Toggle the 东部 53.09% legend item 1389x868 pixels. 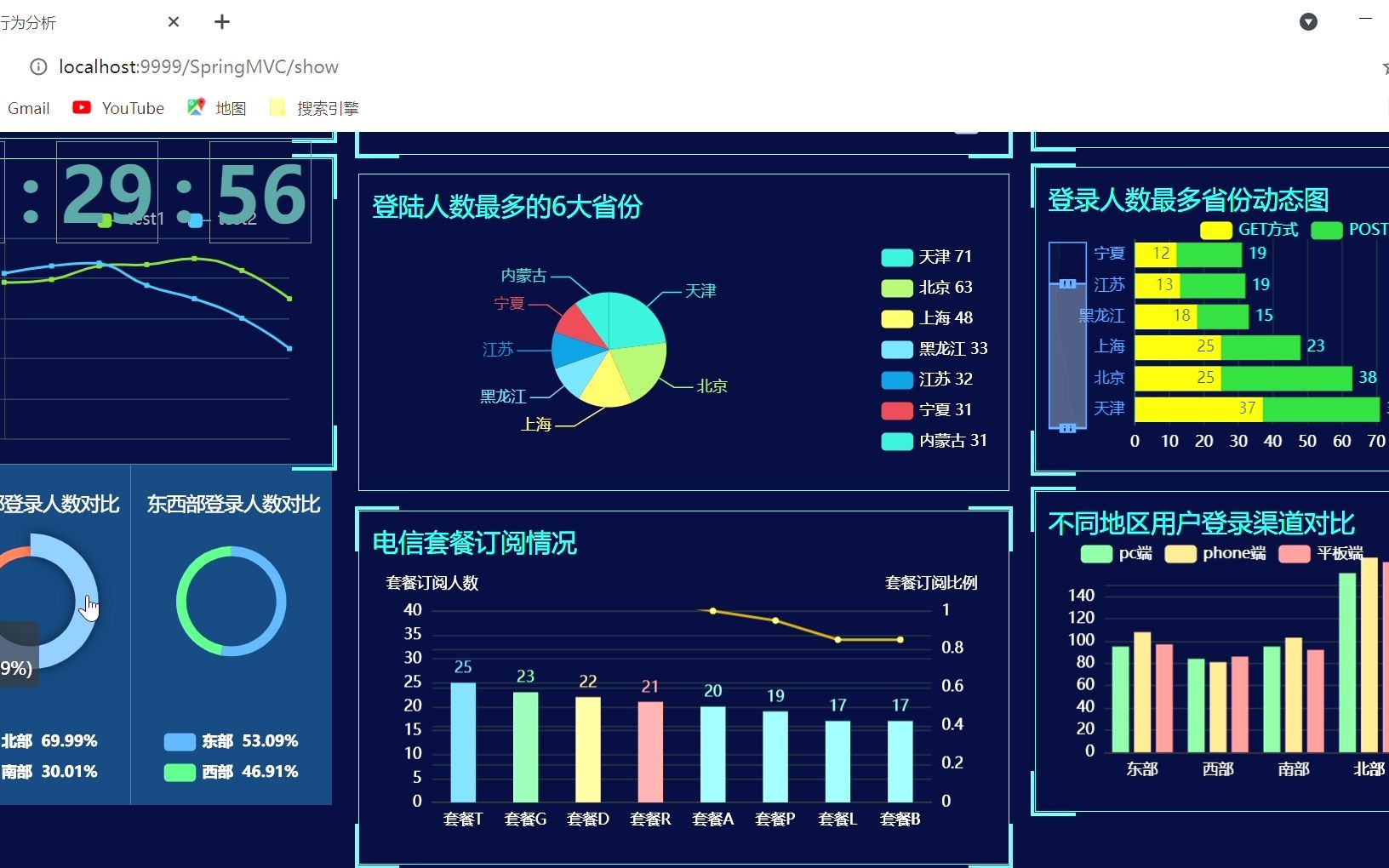point(231,741)
